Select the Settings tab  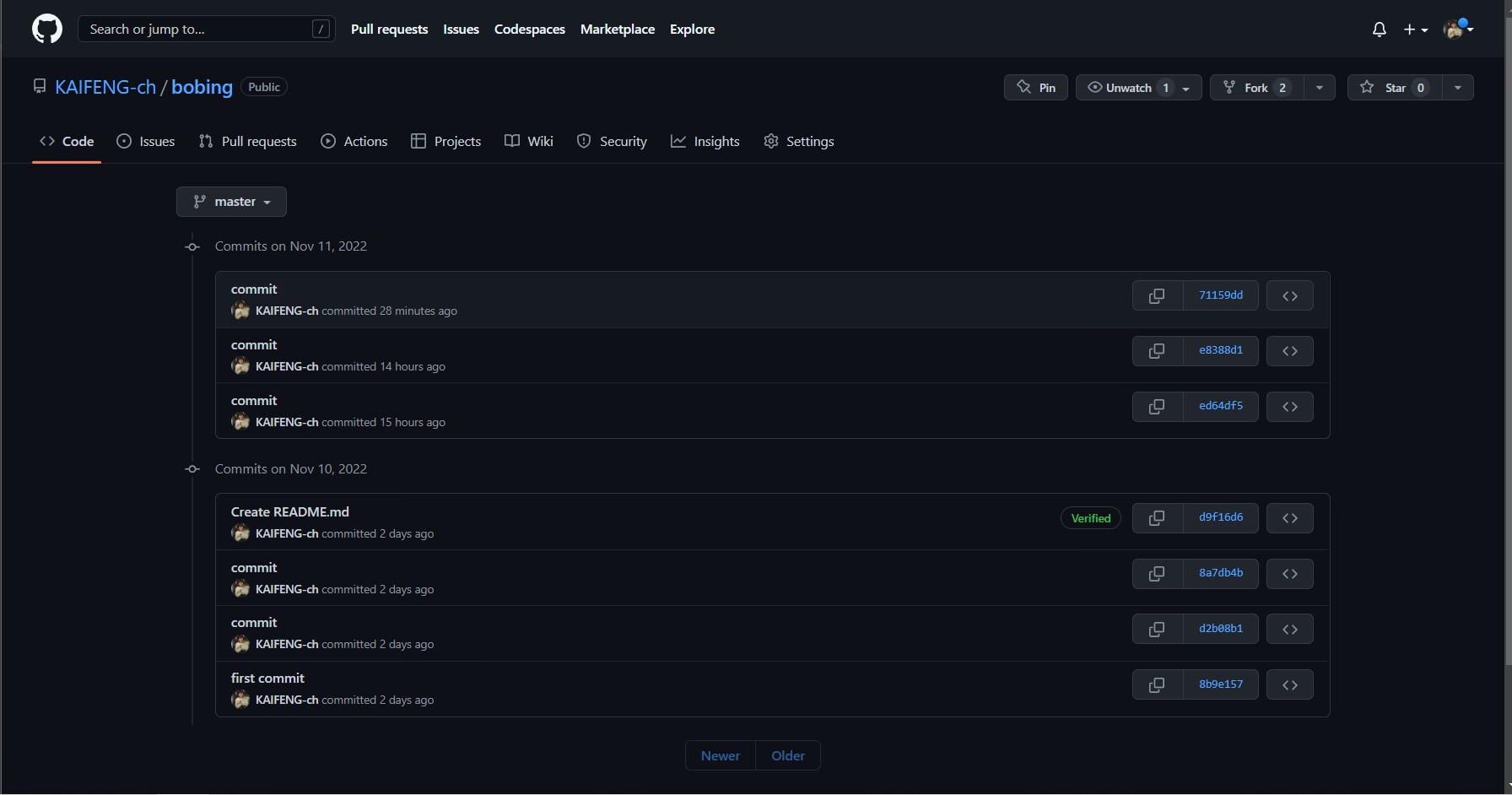tap(799, 141)
